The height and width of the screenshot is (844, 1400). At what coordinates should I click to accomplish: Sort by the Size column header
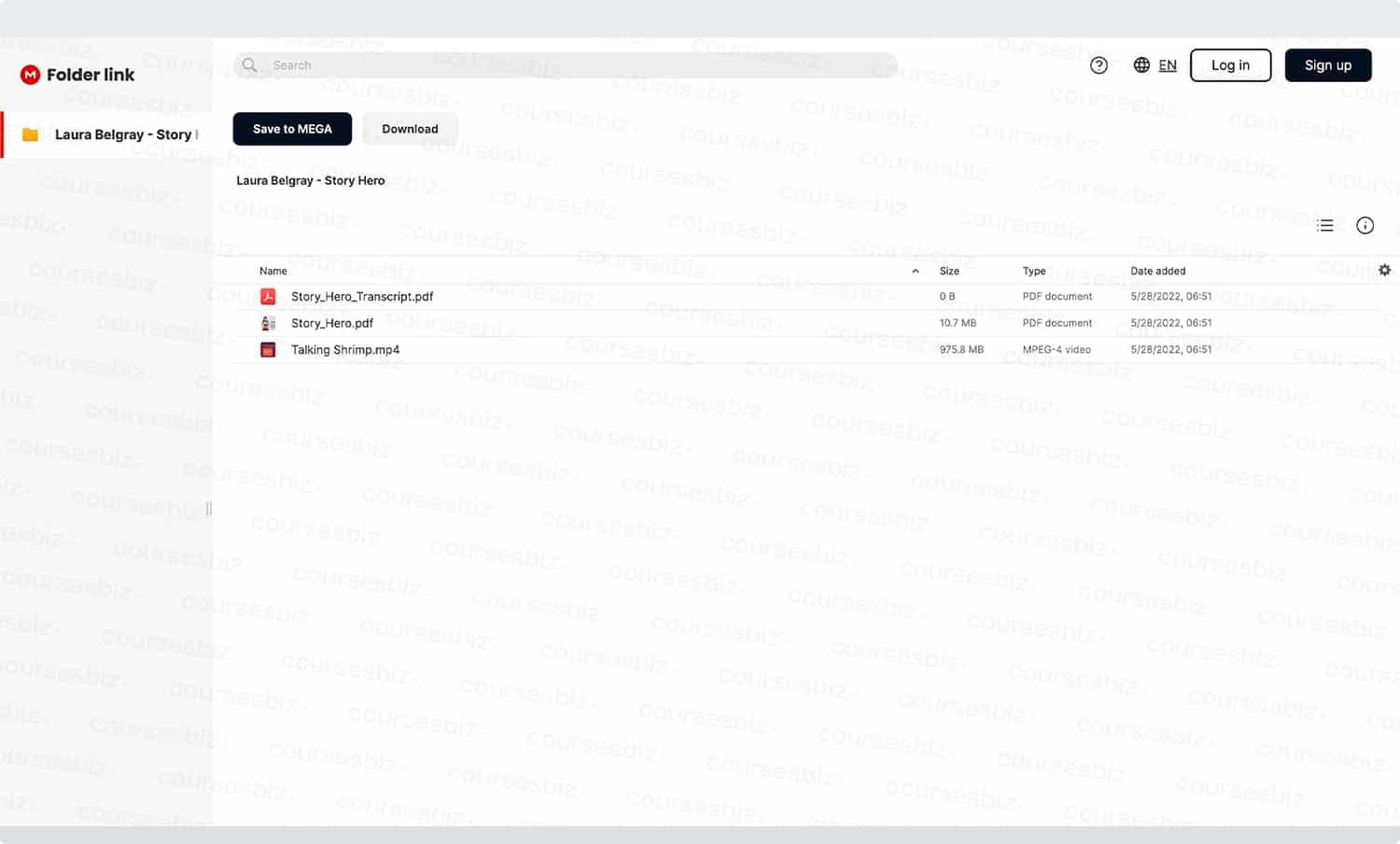[949, 271]
